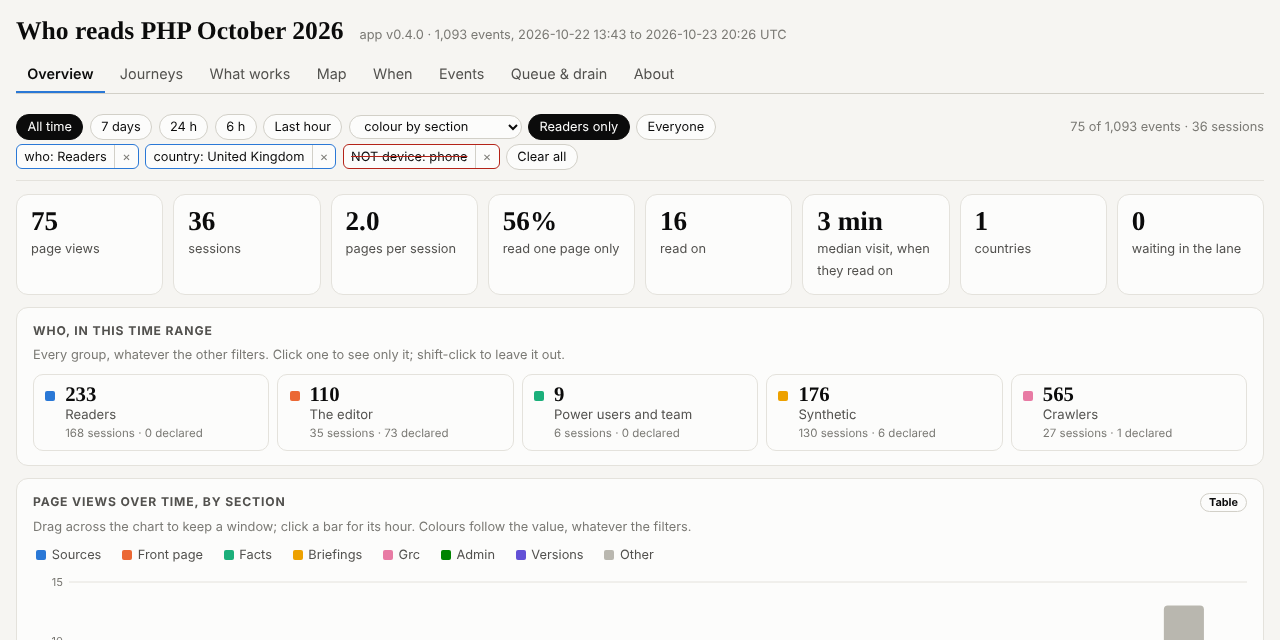This screenshot has height=640, width=1280.
Task: Select the 7 days range
Action: click(x=121, y=127)
